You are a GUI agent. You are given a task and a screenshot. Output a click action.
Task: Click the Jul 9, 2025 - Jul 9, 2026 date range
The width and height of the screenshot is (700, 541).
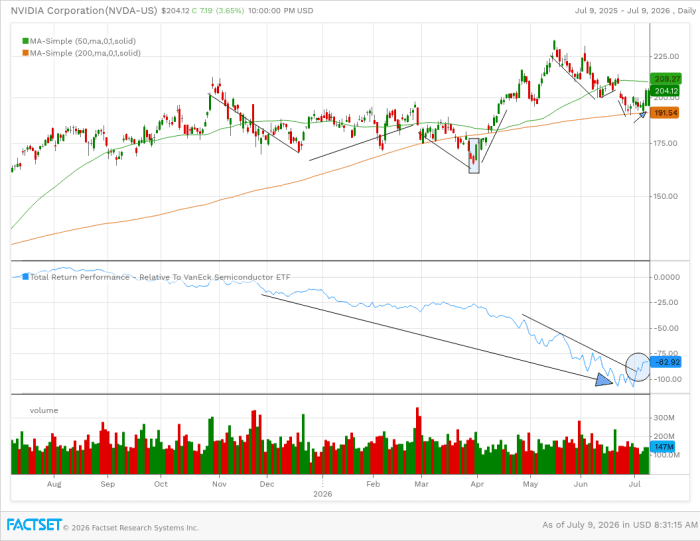(x=622, y=11)
